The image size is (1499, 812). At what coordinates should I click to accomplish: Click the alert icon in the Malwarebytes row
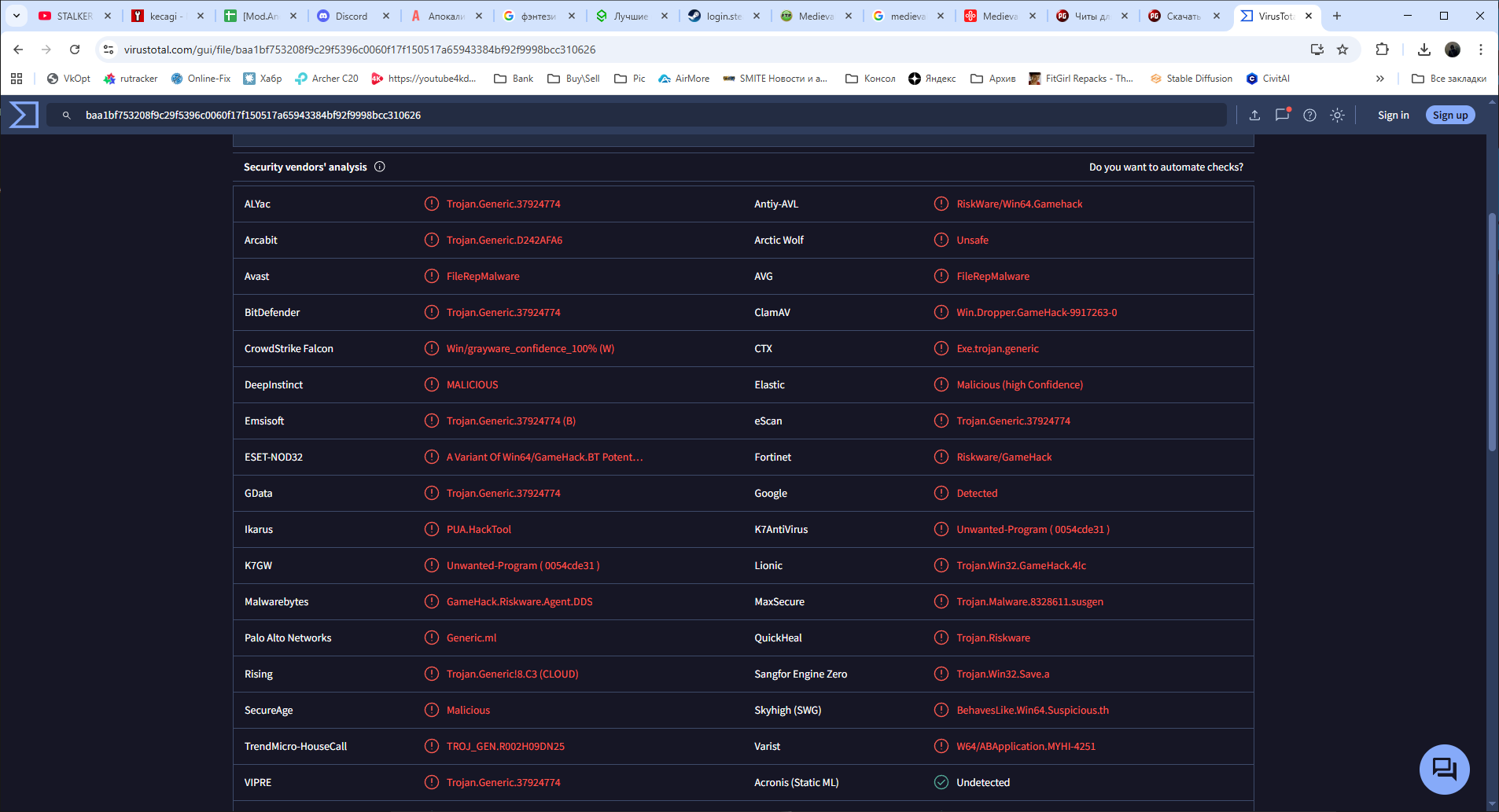[432, 601]
